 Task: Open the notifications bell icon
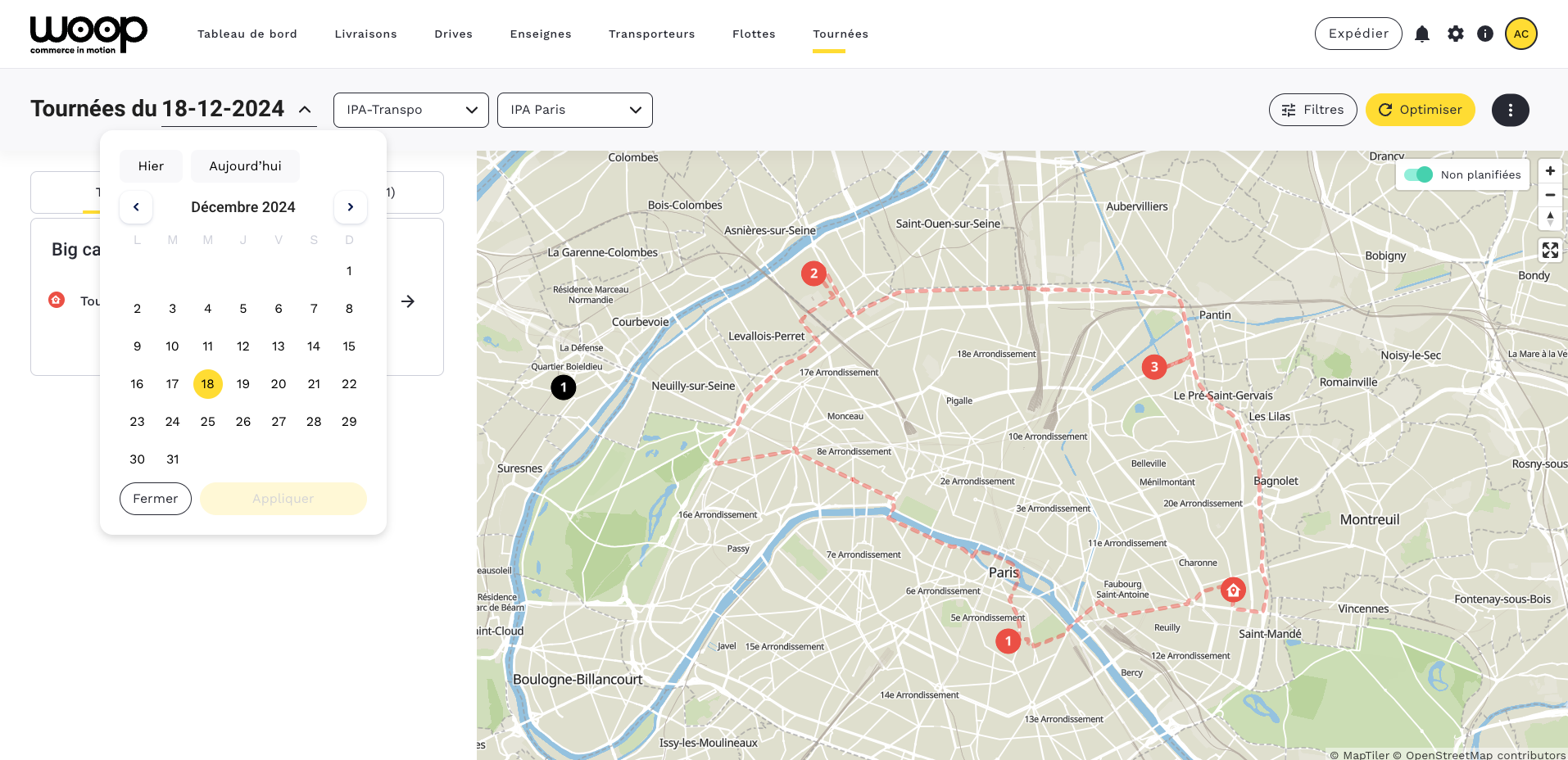point(1422,34)
